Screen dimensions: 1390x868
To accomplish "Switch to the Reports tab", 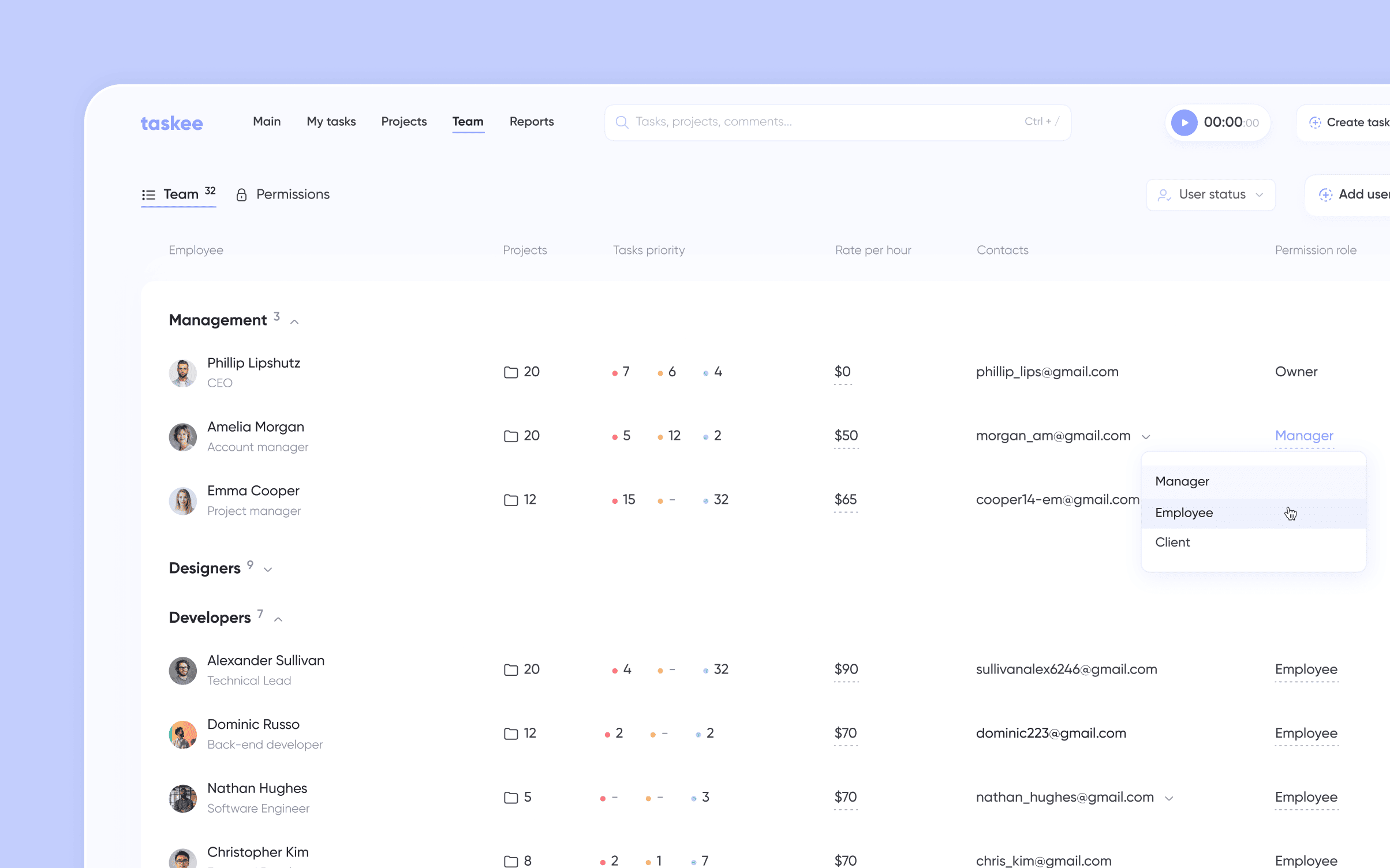I will [531, 122].
